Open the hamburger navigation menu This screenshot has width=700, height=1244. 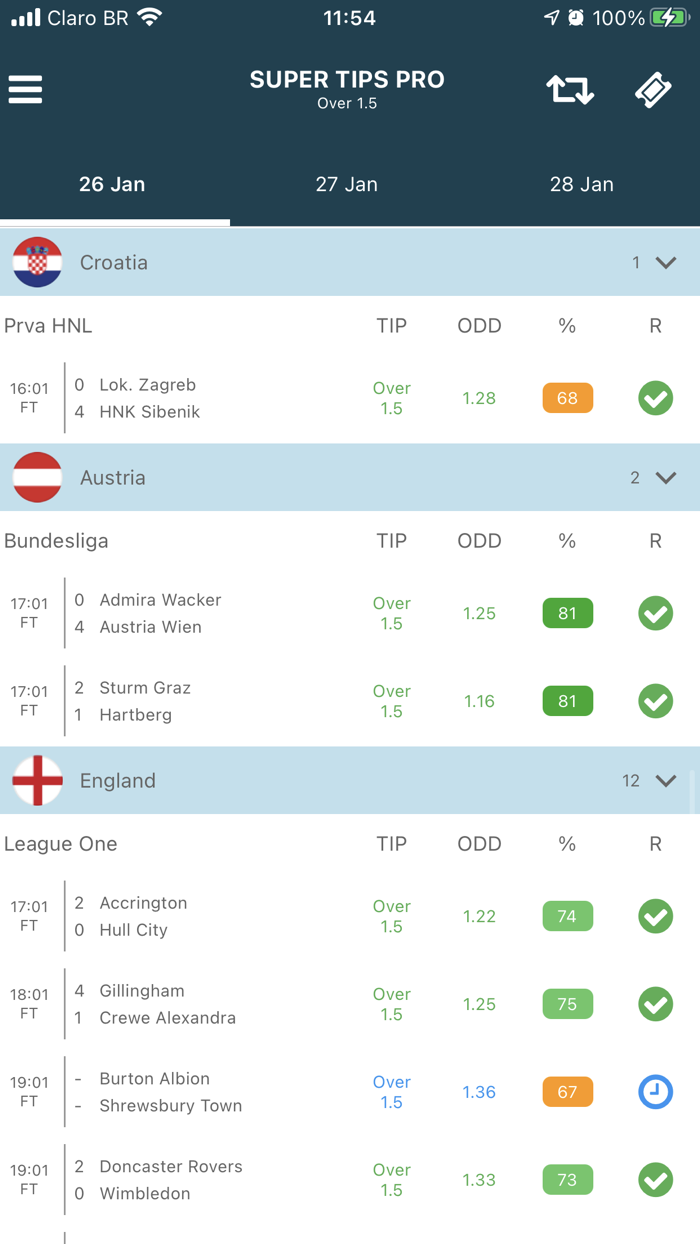point(25,89)
